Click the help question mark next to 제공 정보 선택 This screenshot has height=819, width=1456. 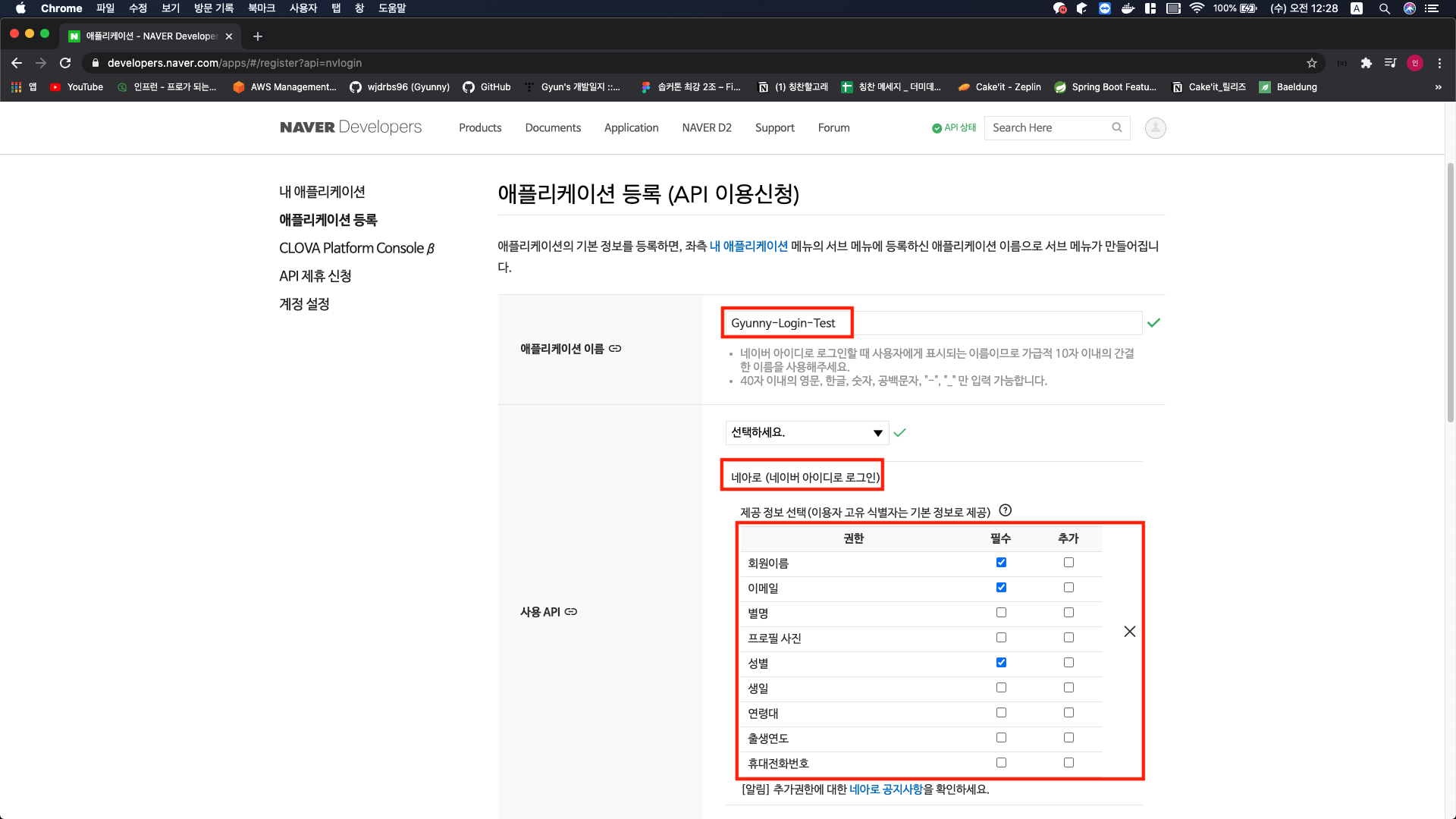tap(1006, 510)
